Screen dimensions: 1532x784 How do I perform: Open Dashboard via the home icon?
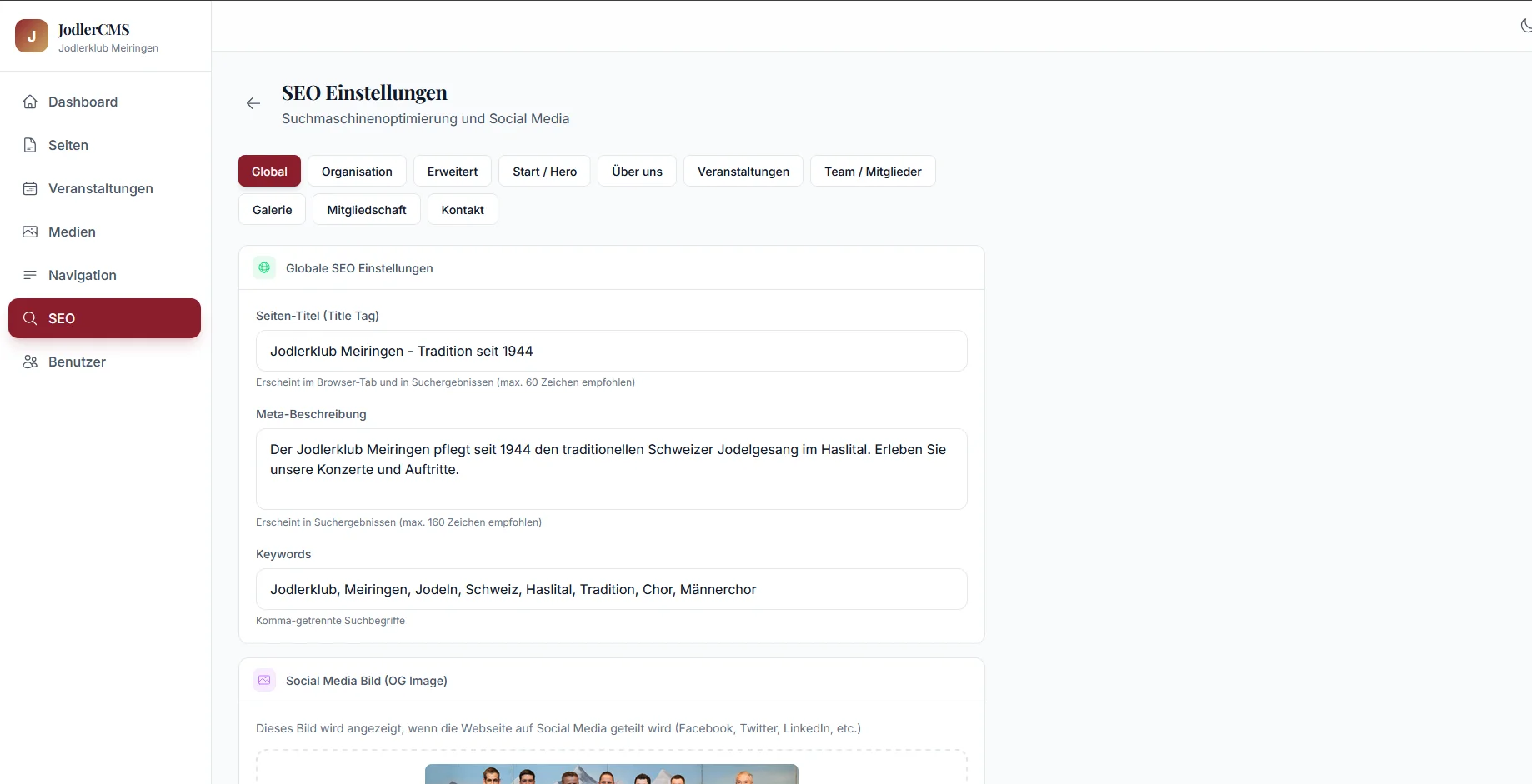coord(30,102)
